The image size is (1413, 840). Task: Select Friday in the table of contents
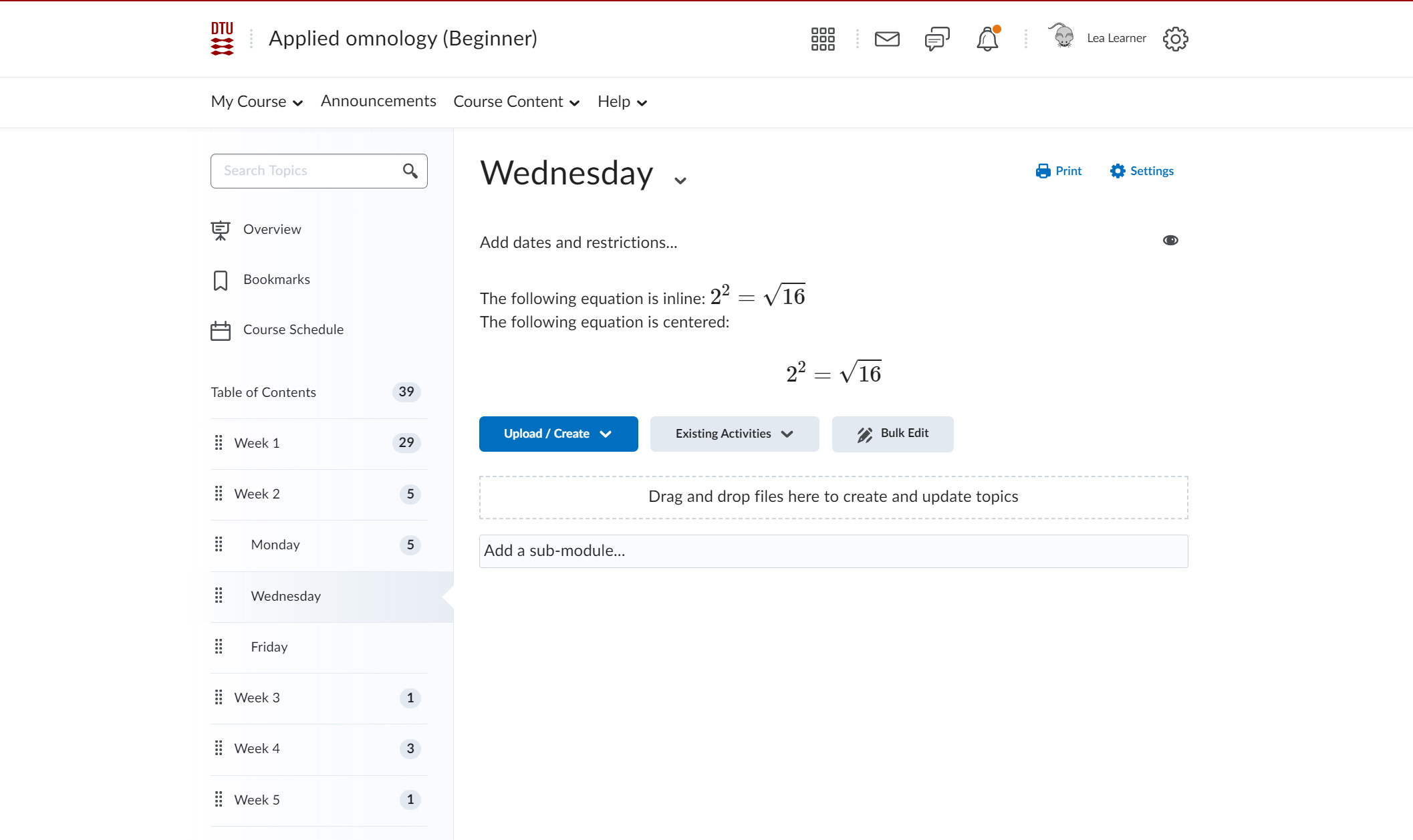[269, 647]
